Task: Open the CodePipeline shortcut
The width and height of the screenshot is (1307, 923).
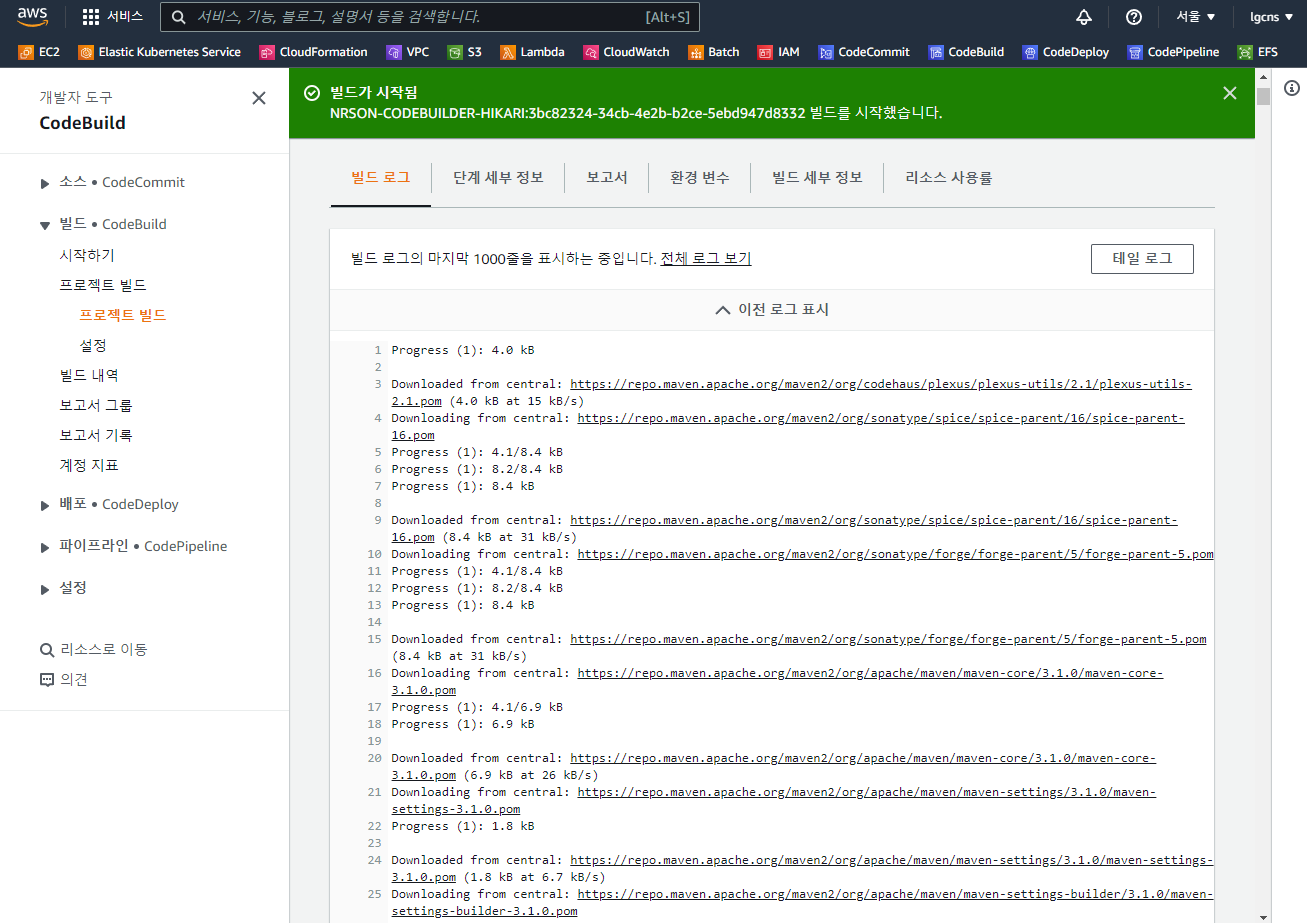Action: [x=1173, y=52]
